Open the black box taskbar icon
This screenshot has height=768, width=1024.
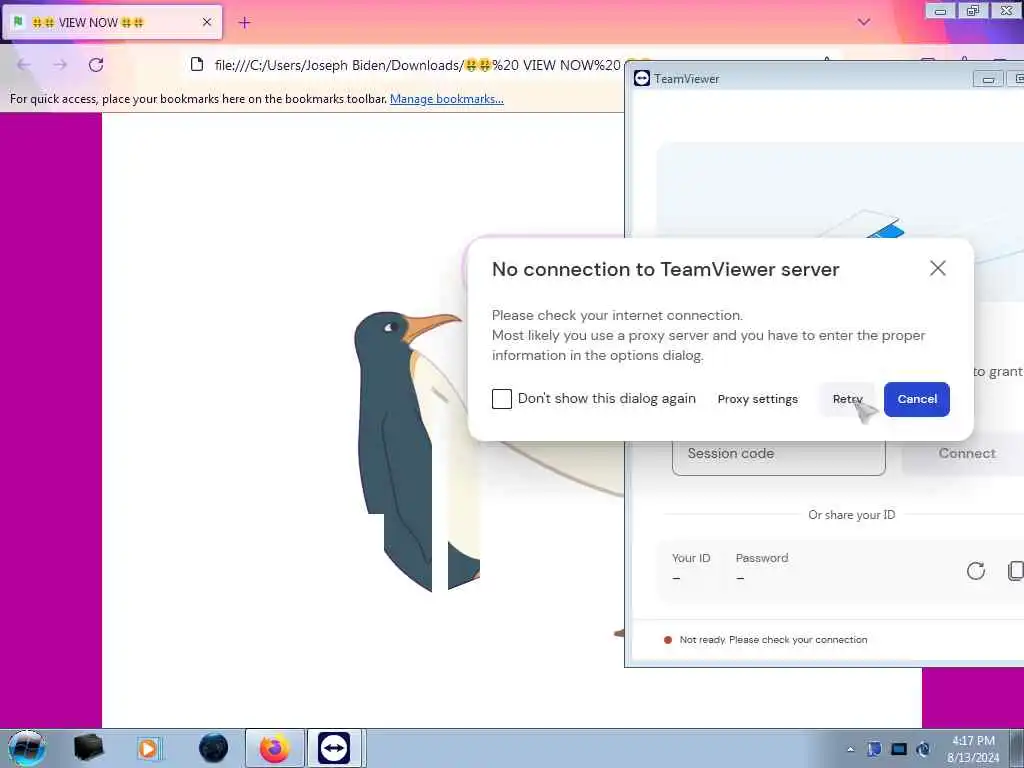click(88, 748)
